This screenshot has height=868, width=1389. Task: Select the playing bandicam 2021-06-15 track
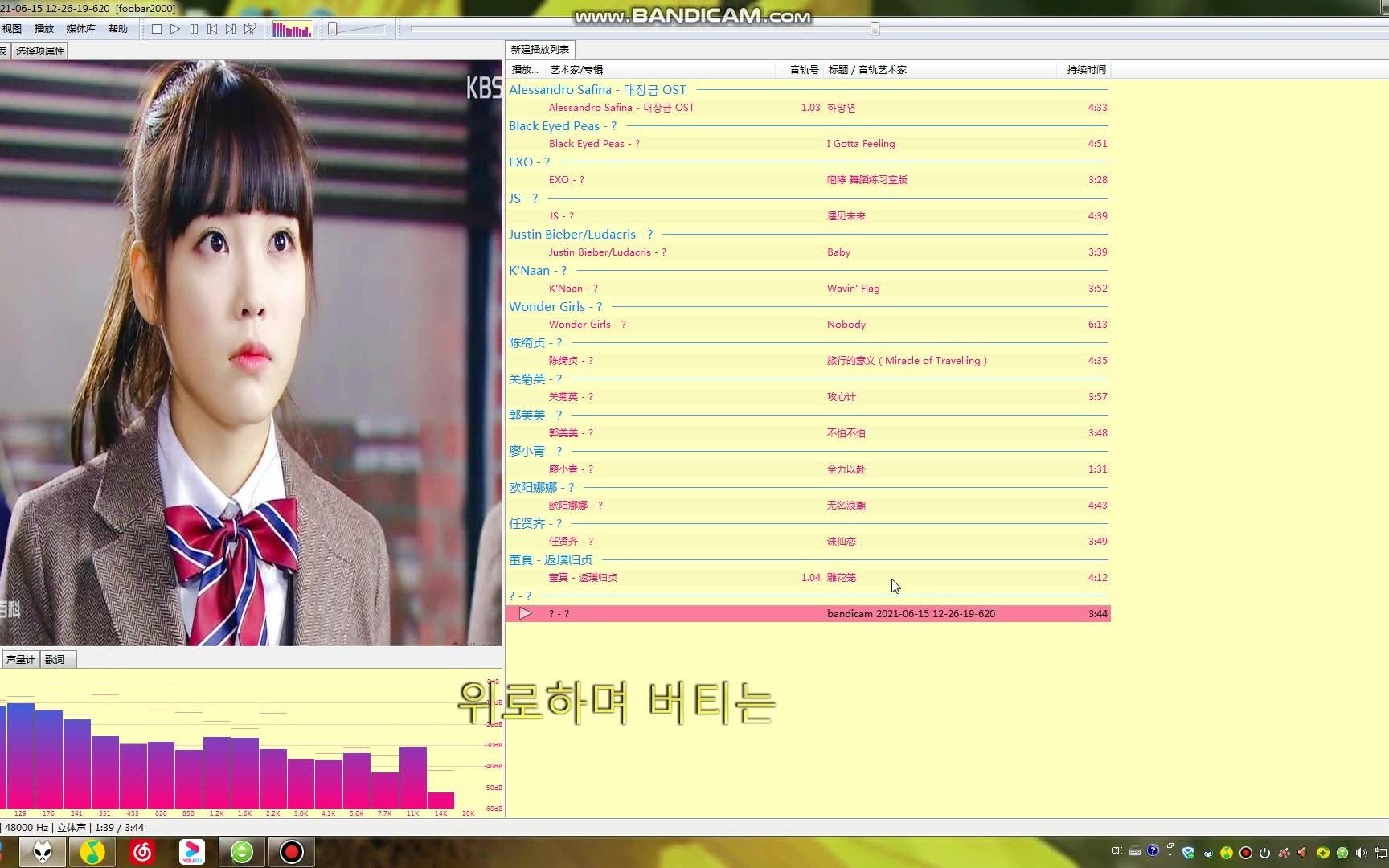pos(808,614)
